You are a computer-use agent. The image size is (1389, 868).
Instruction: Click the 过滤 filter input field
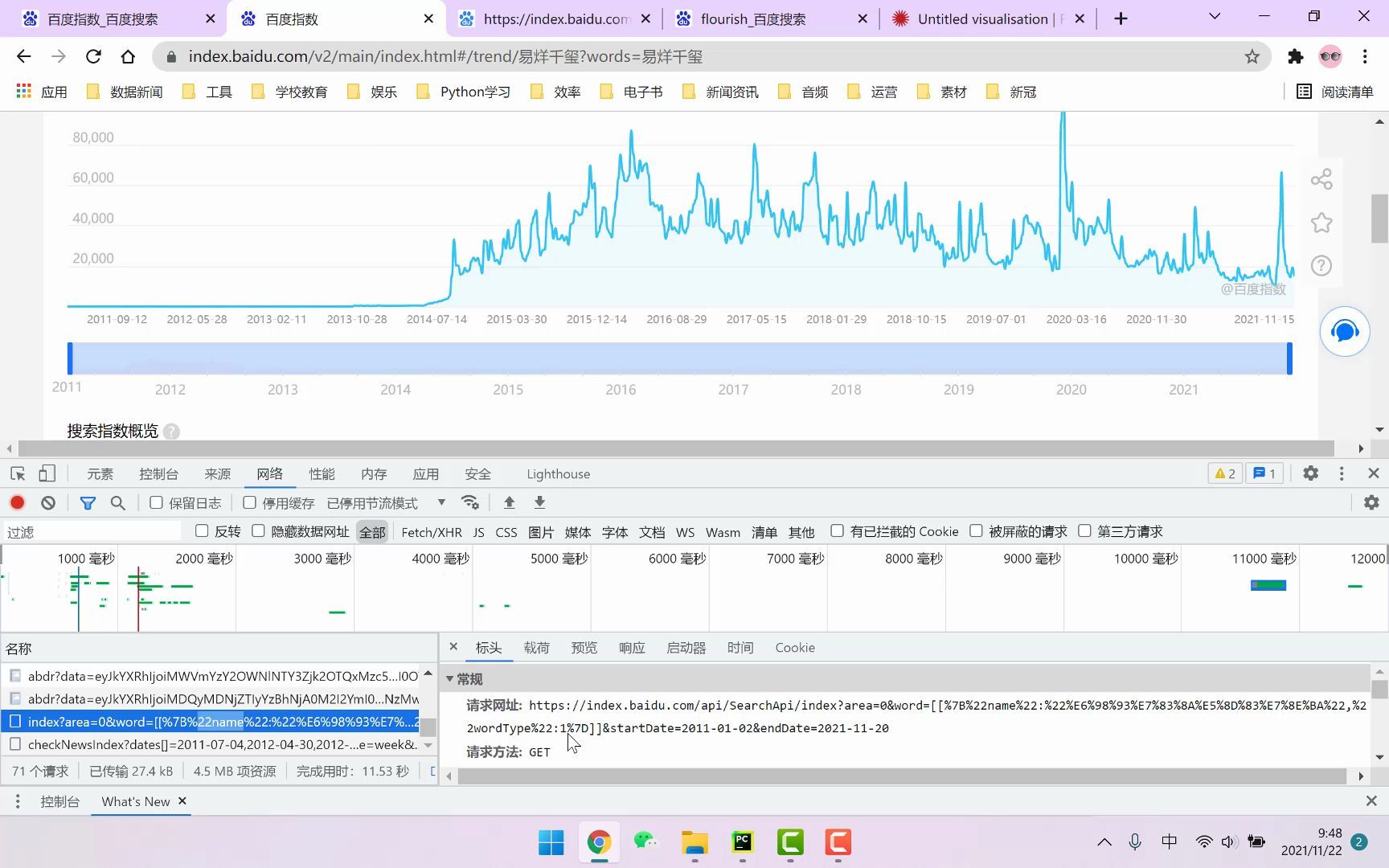tap(92, 532)
